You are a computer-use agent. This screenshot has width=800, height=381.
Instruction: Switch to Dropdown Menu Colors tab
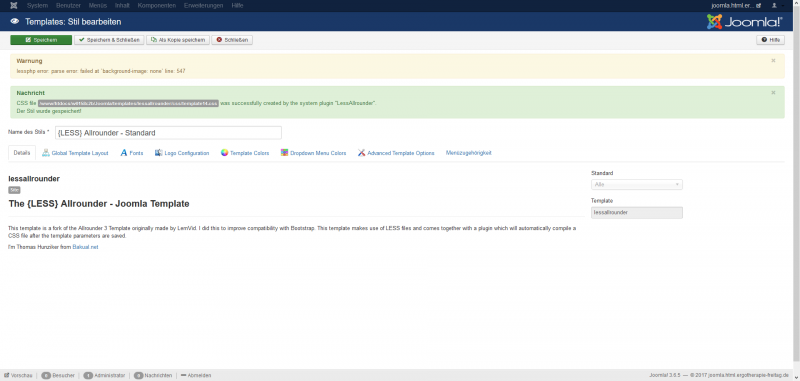click(x=313, y=153)
